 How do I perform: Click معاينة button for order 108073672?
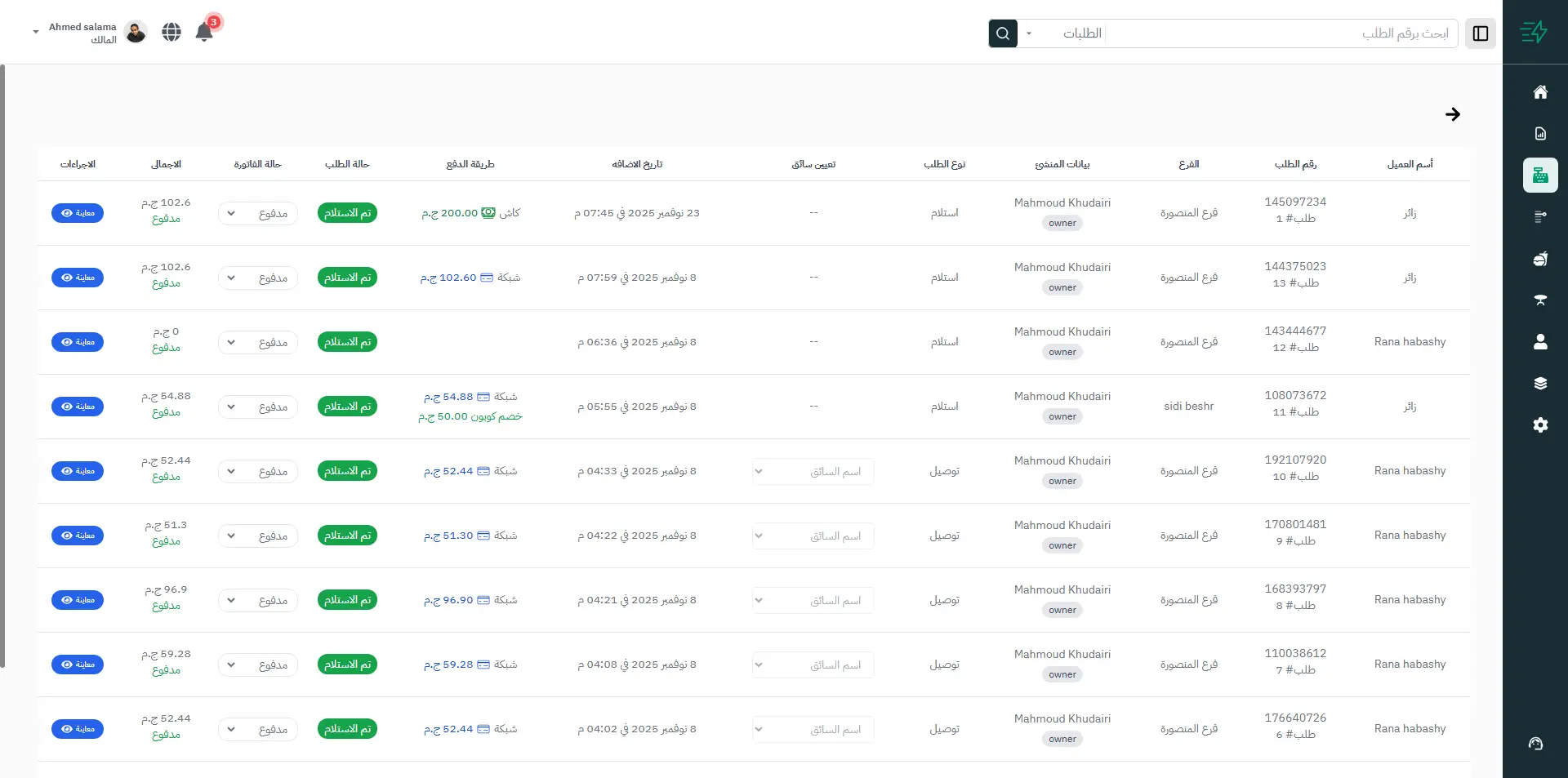click(78, 406)
